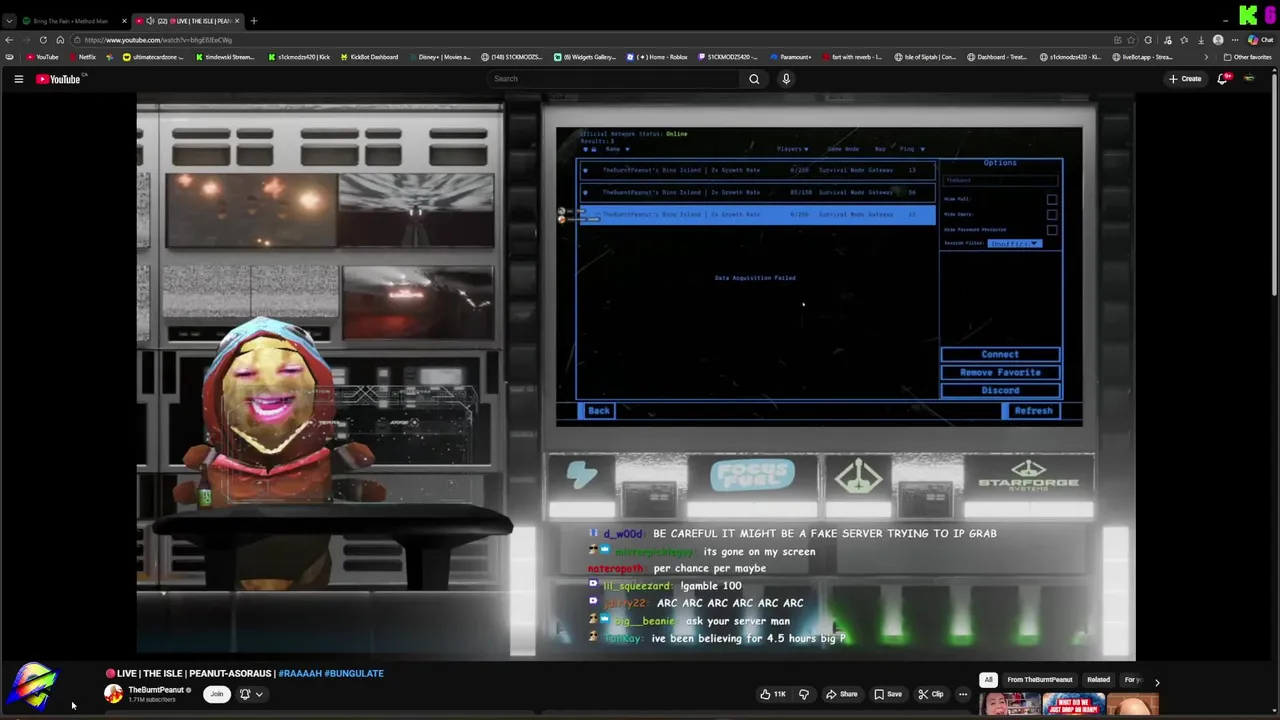Screen dimensions: 1280x720
Task: Open the ultimatecardzone bookmark
Action: [x=153, y=57]
